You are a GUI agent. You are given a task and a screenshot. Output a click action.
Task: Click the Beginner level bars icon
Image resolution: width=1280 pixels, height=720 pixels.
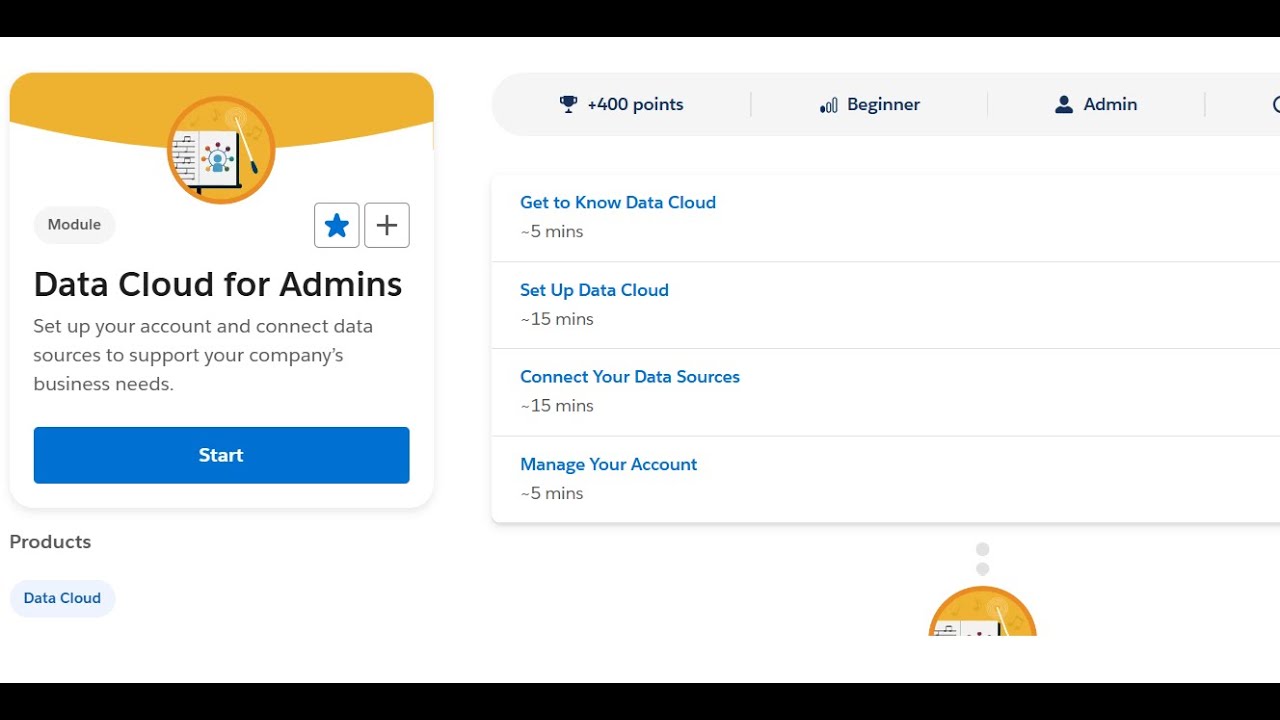828,105
